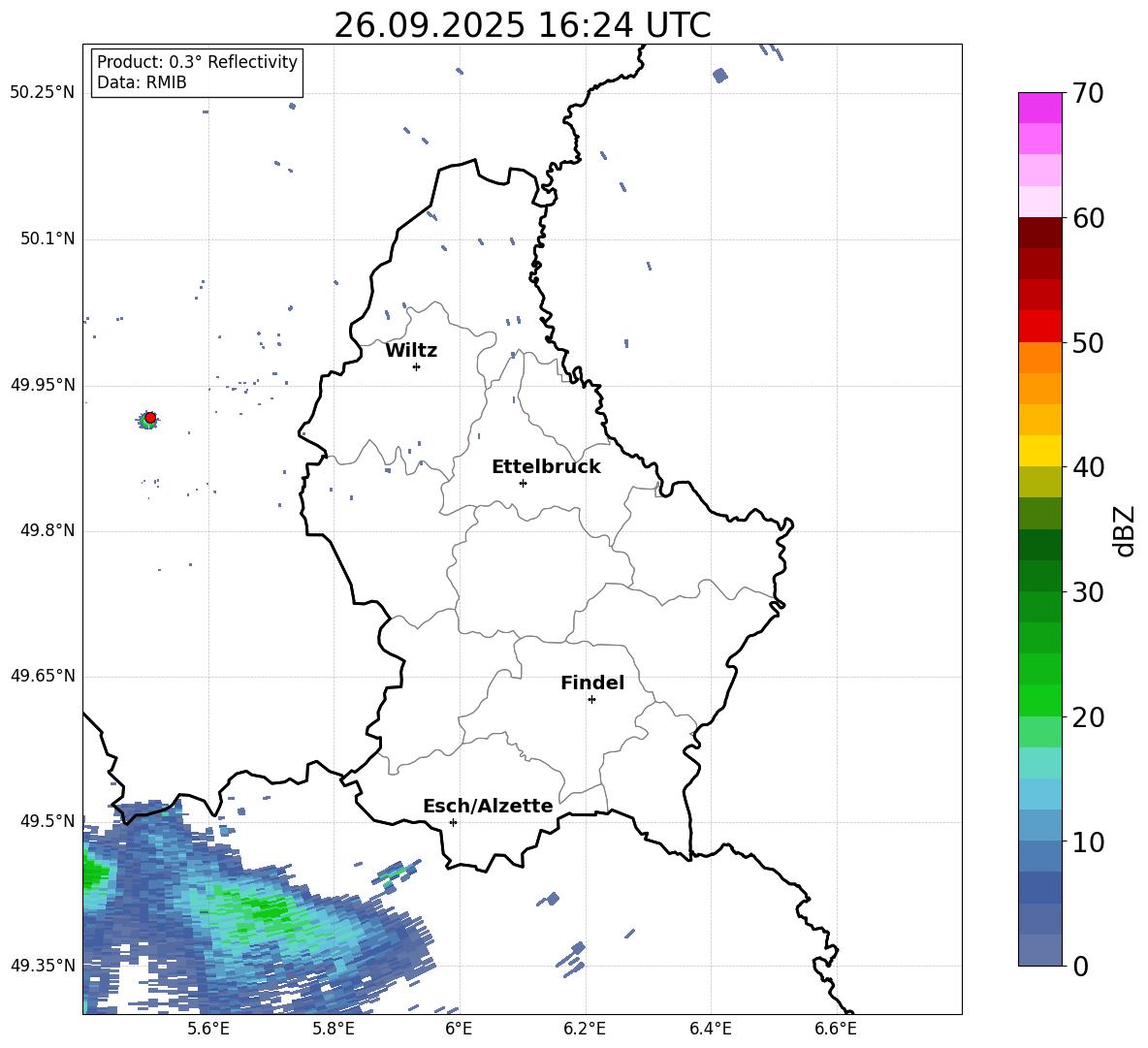Image resolution: width=1148 pixels, height=1048 pixels.
Task: Click the "Product: 0.3° Reflectivity" text
Action: [x=197, y=62]
